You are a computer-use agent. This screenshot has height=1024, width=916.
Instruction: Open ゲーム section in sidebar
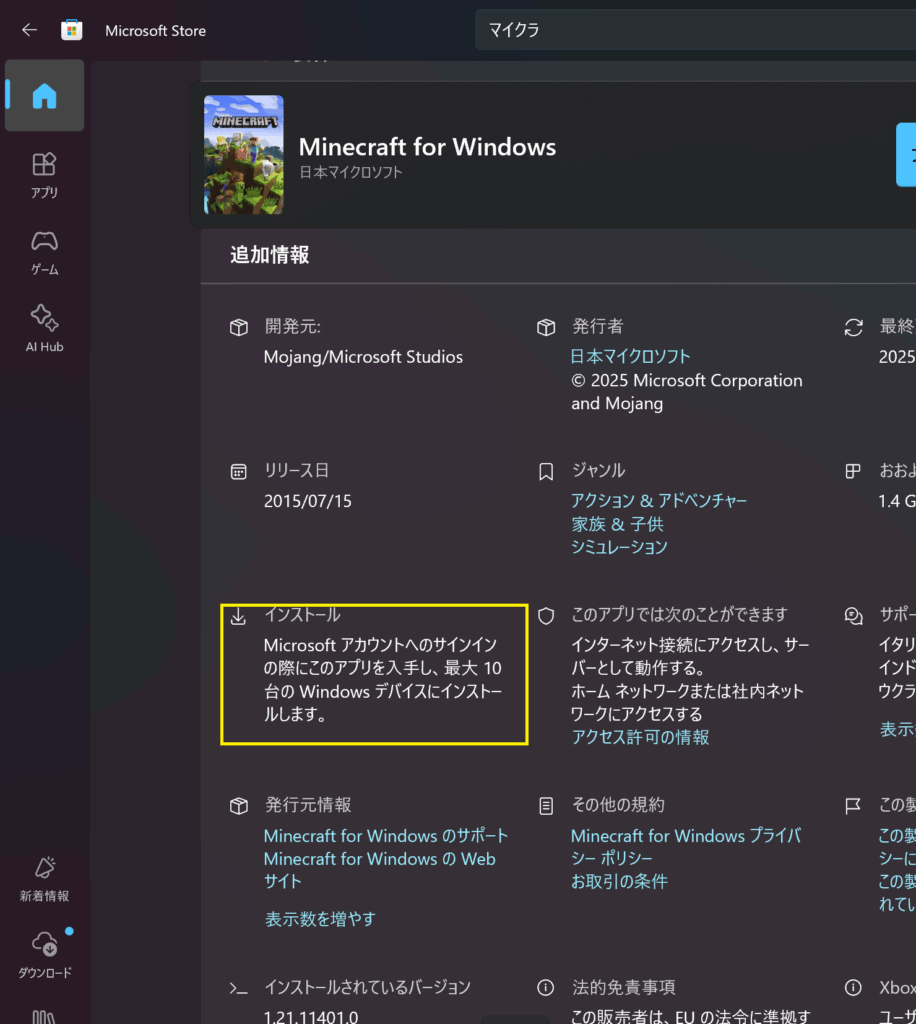44,252
